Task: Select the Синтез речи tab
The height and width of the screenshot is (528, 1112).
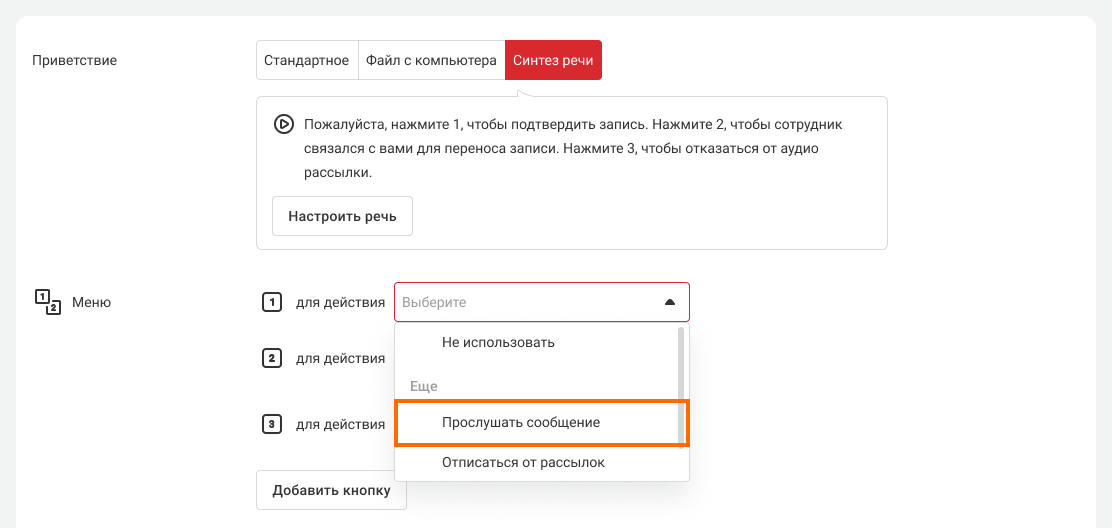Action: [x=553, y=60]
